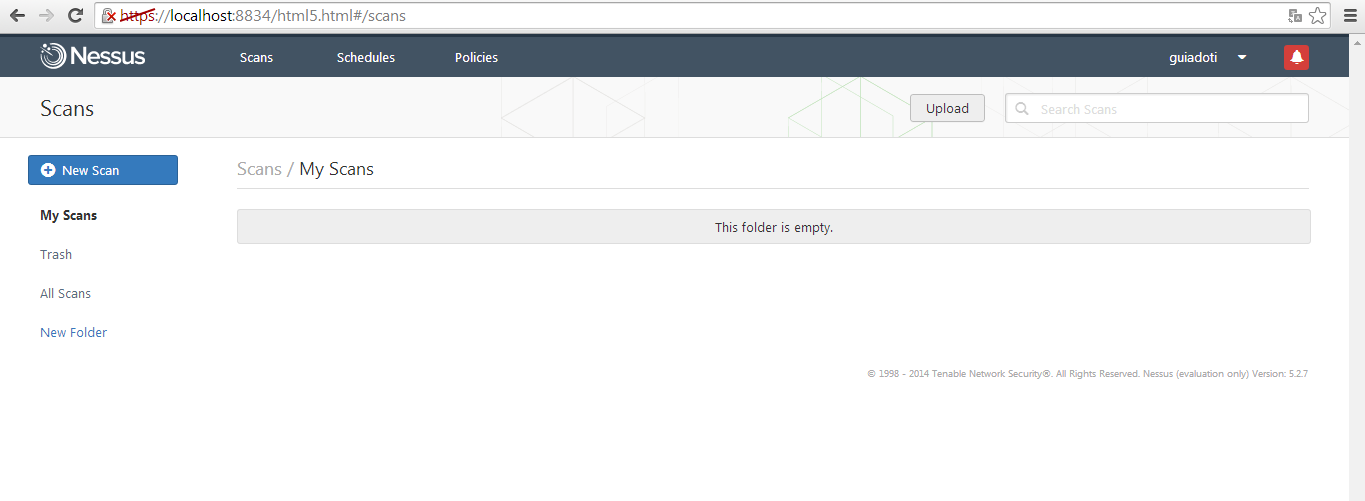The image size is (1365, 501).
Task: Go to the Scans menu
Action: (256, 57)
